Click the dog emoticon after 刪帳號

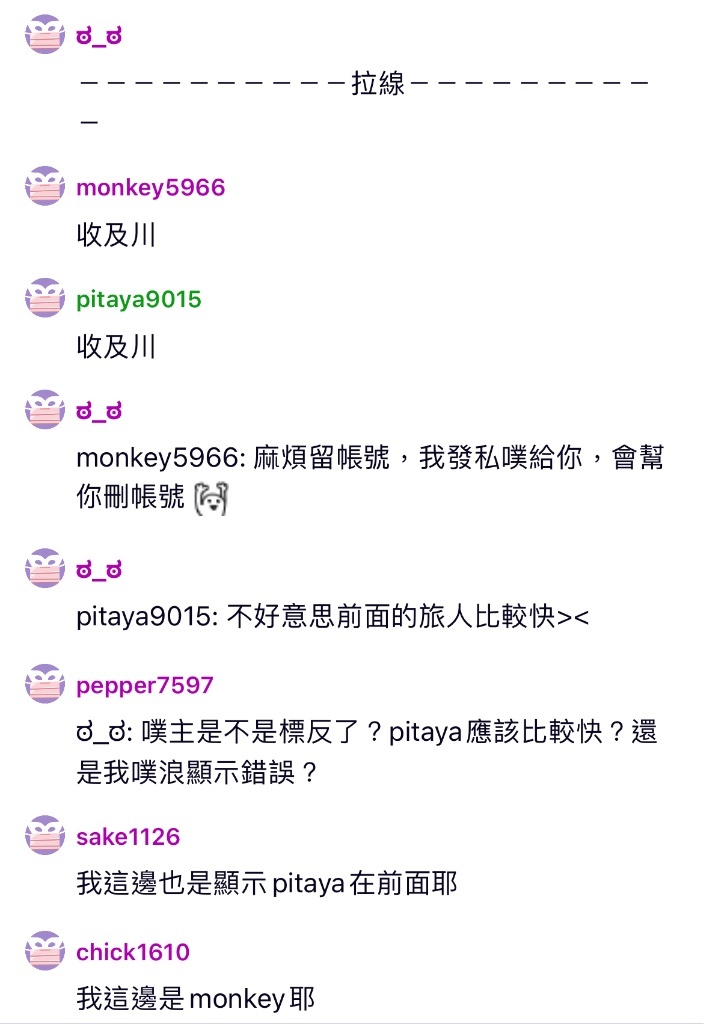point(211,498)
